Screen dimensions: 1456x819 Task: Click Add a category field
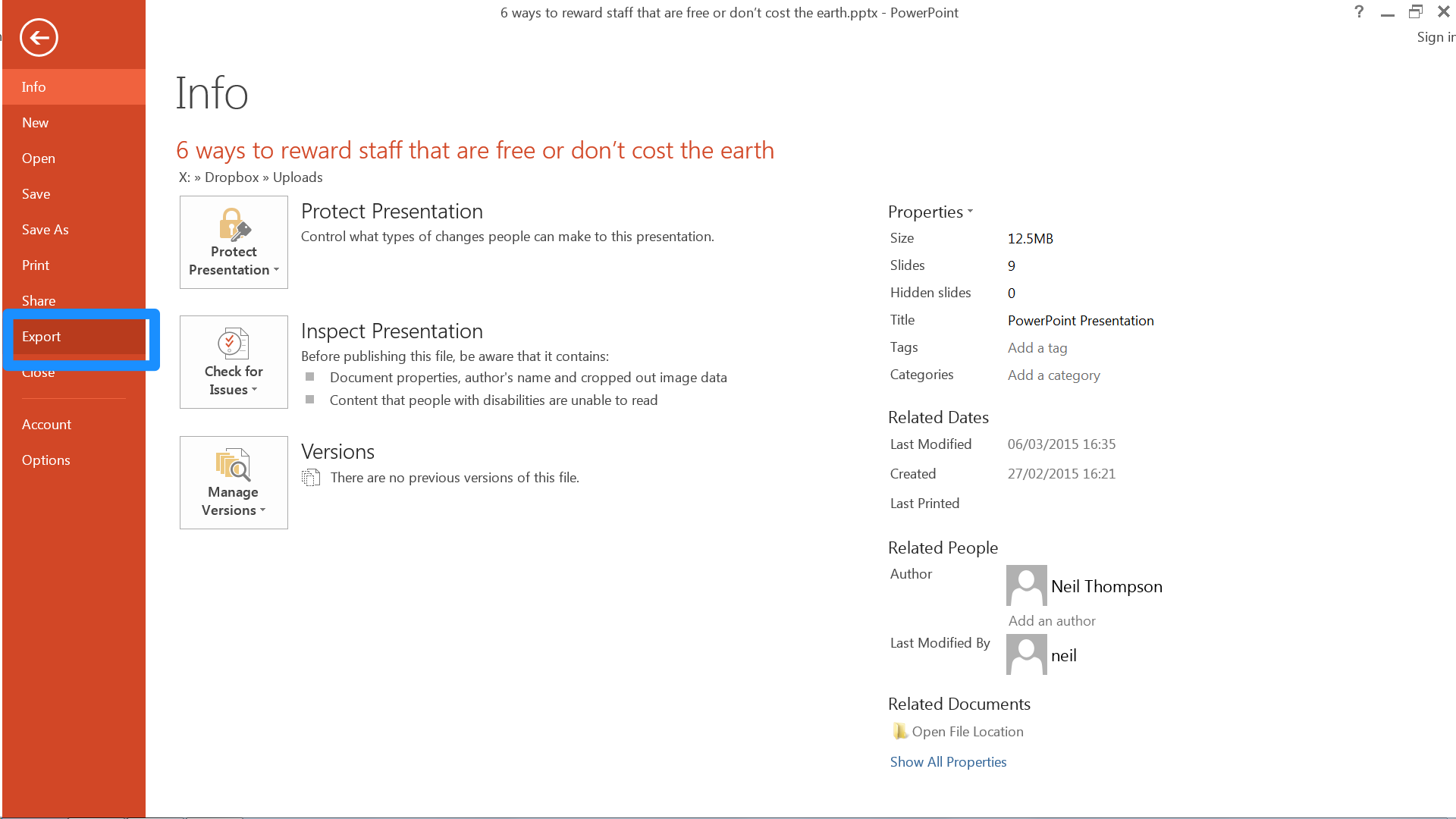[1053, 374]
